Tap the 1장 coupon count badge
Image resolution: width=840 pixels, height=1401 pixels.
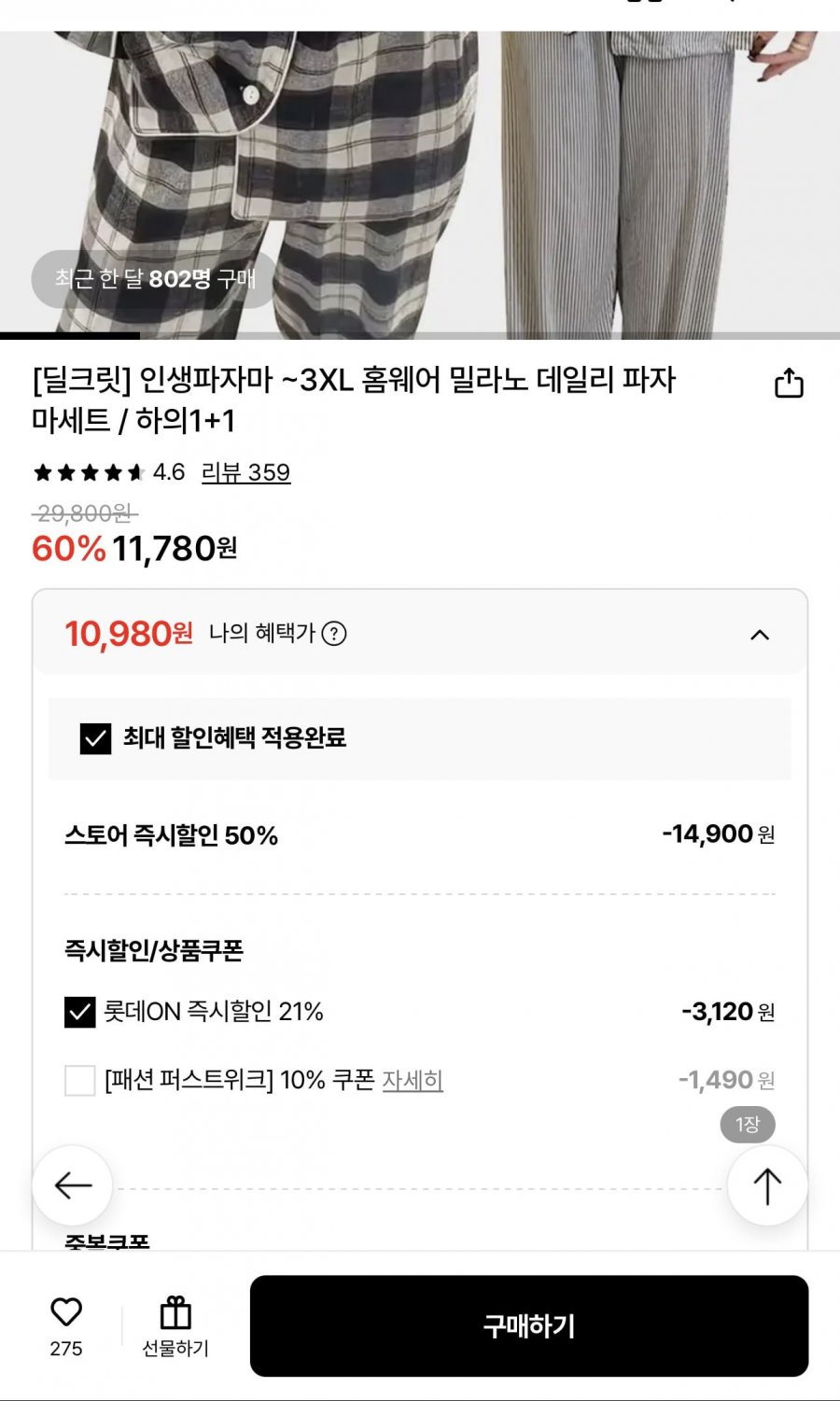tap(748, 1125)
